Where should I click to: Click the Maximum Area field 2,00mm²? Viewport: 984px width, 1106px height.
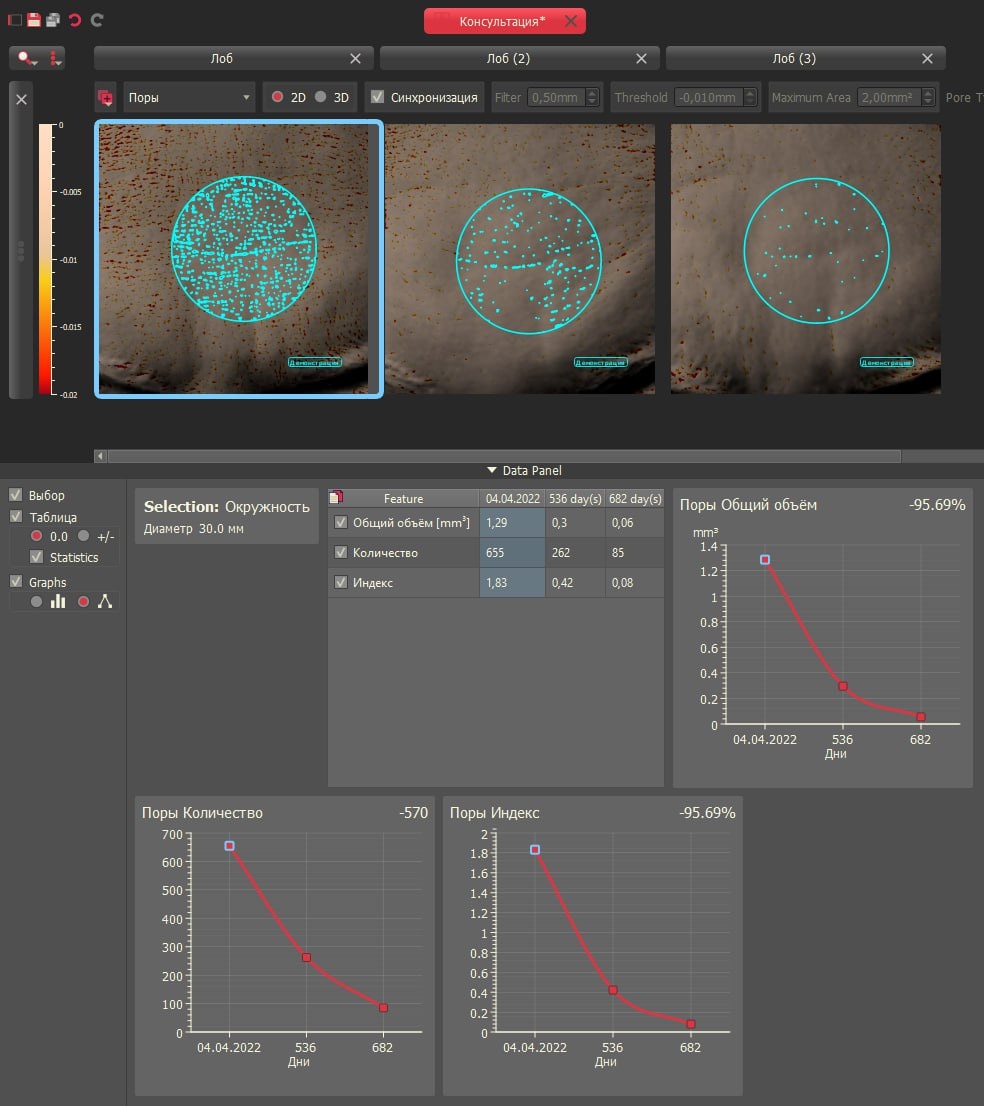click(x=889, y=97)
